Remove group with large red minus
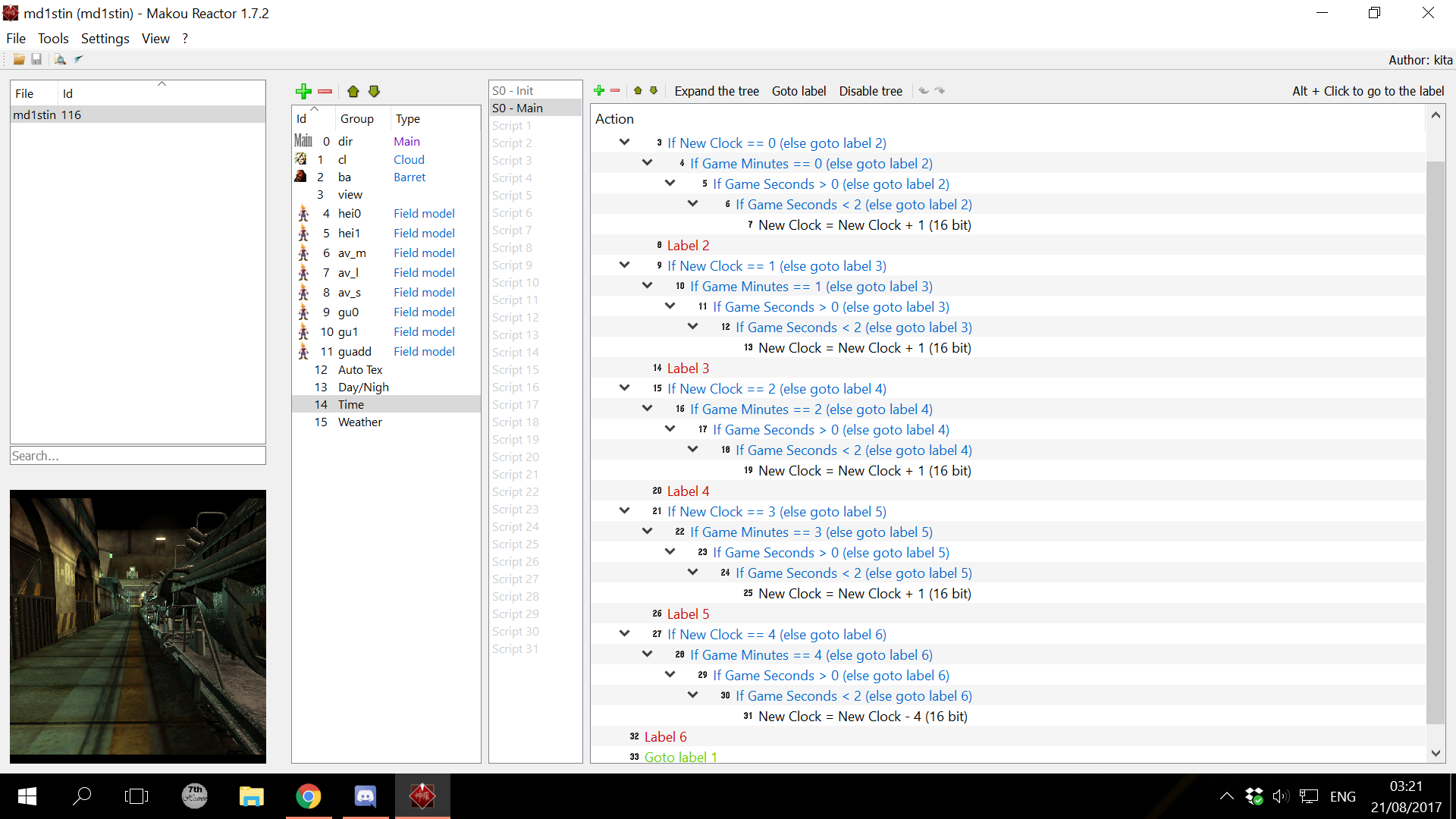The height and width of the screenshot is (819, 1456). 325,91
